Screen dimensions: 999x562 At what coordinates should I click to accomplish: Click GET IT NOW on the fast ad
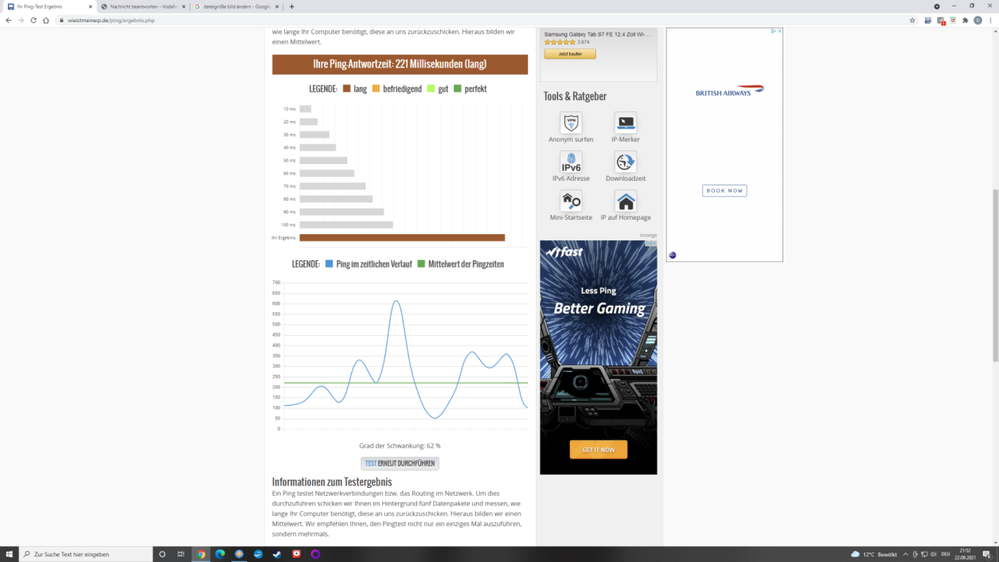(598, 450)
